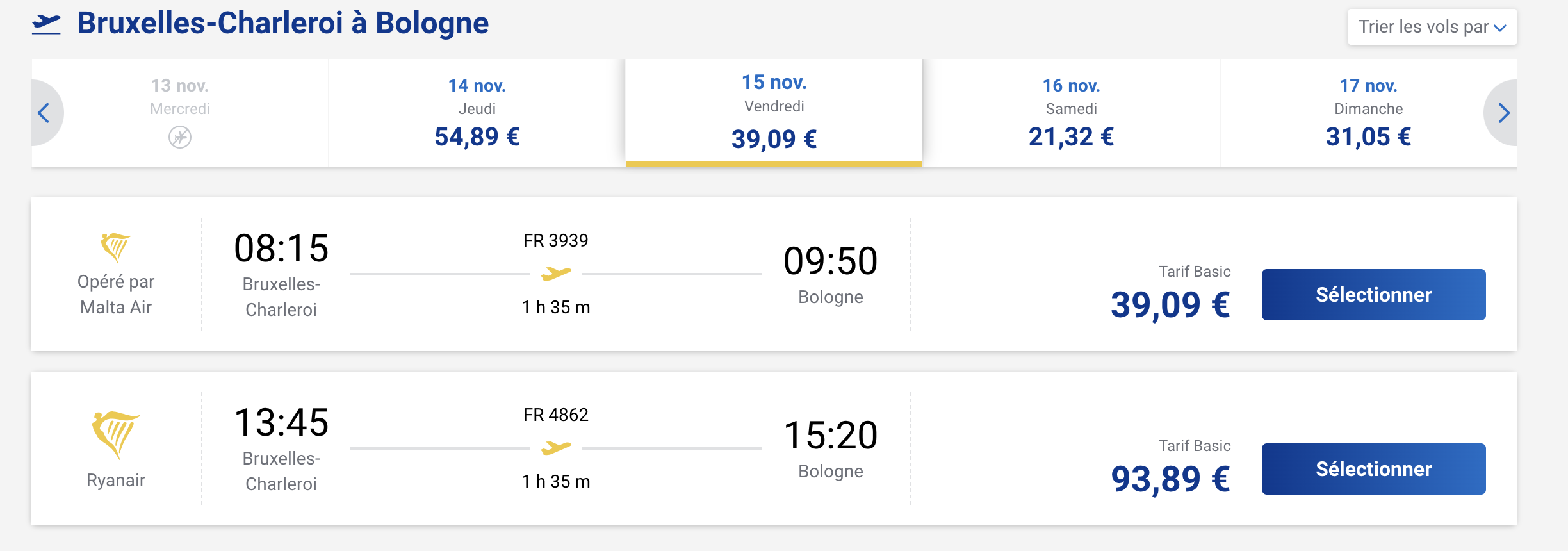The height and width of the screenshot is (551, 1568).
Task: Click the plane icon under FR 4862
Action: point(555,448)
